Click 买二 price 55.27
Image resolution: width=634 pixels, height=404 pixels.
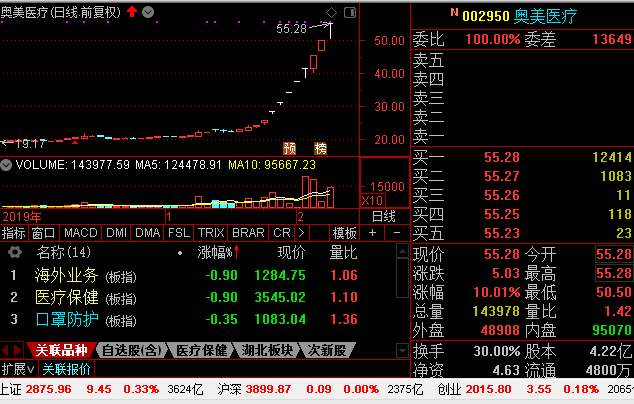pyautogui.click(x=502, y=176)
